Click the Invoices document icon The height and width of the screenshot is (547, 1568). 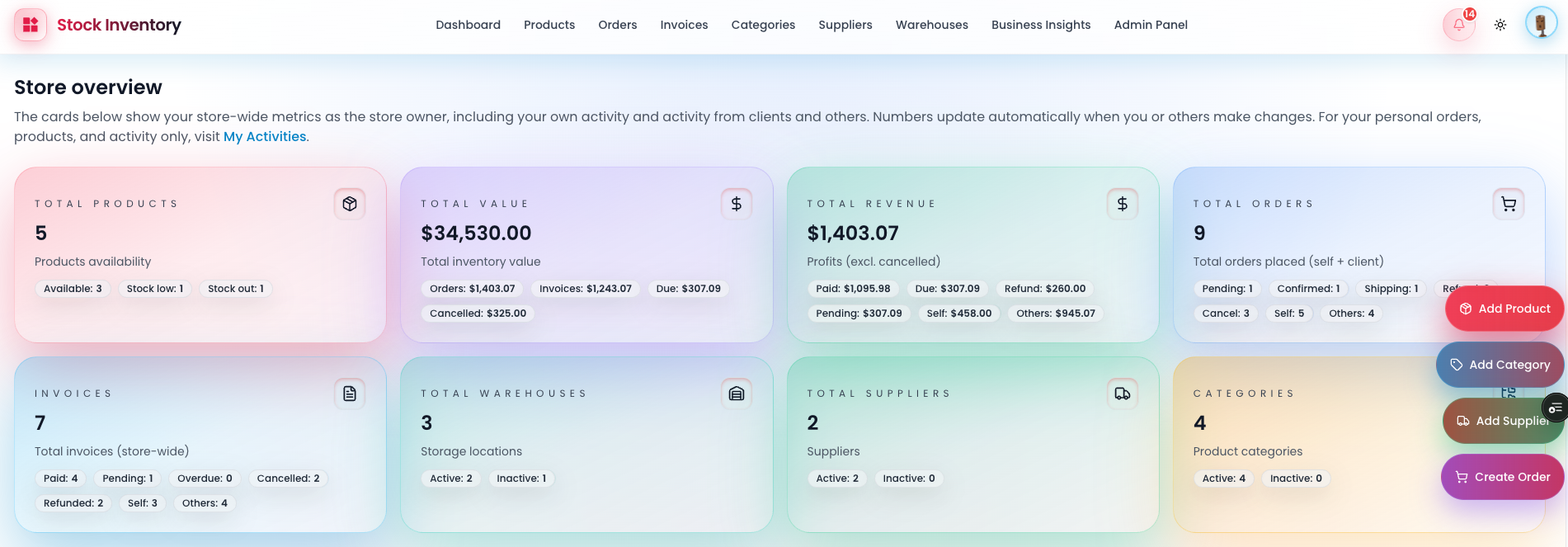tap(350, 394)
